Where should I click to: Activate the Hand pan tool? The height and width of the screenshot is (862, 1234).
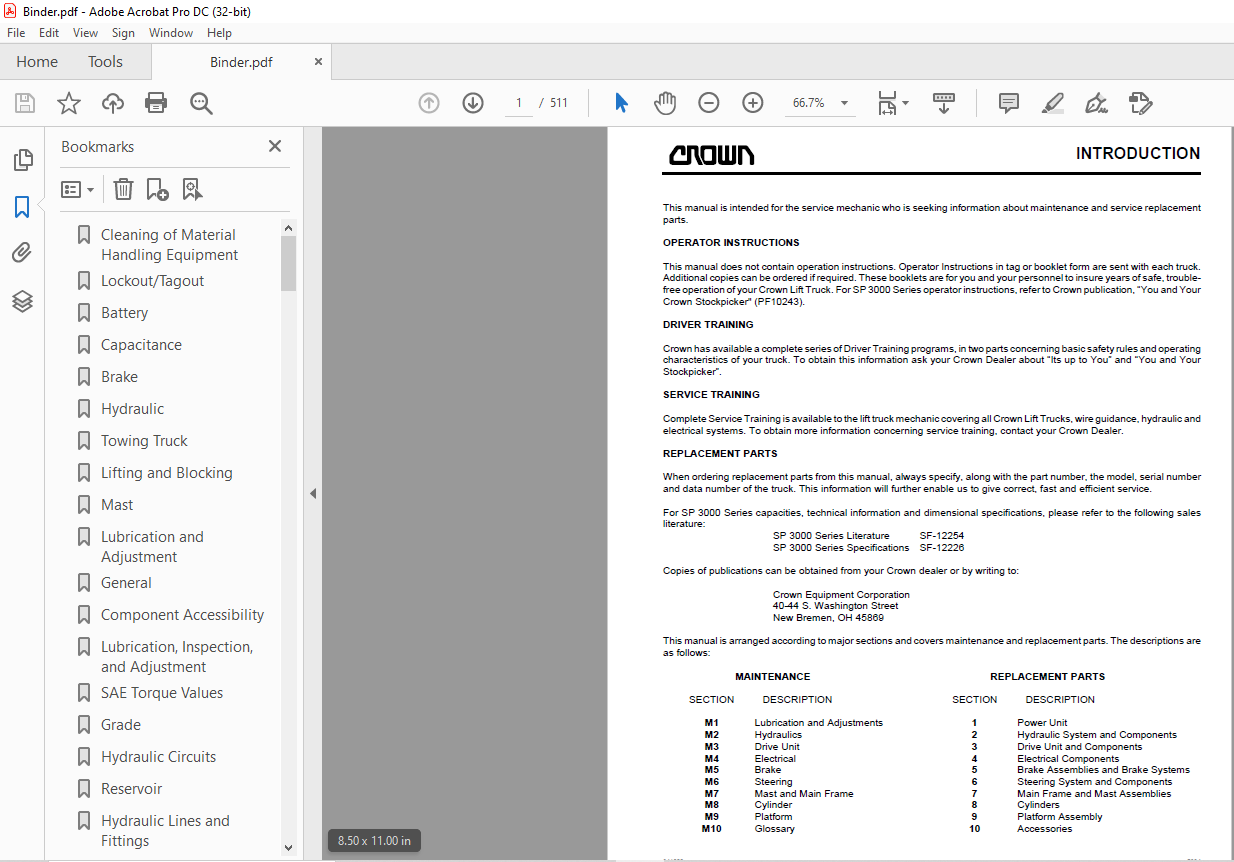[665, 103]
